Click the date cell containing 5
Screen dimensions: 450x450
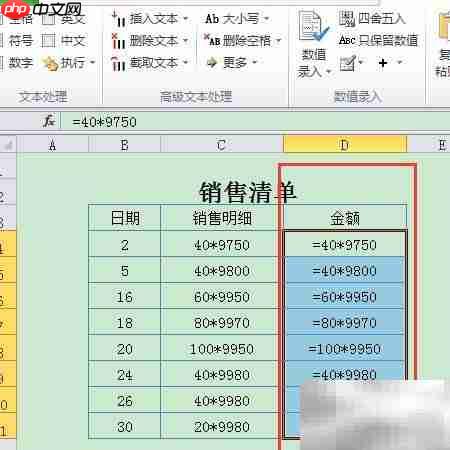tap(125, 271)
